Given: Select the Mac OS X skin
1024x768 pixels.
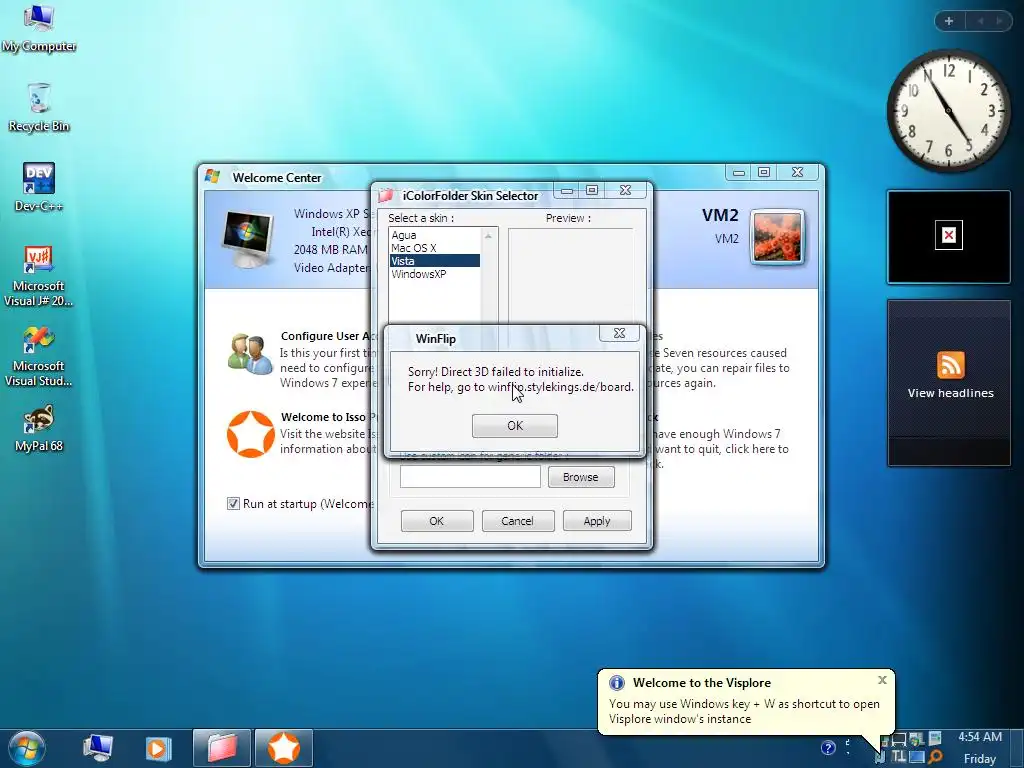Looking at the screenshot, I should pyautogui.click(x=434, y=248).
